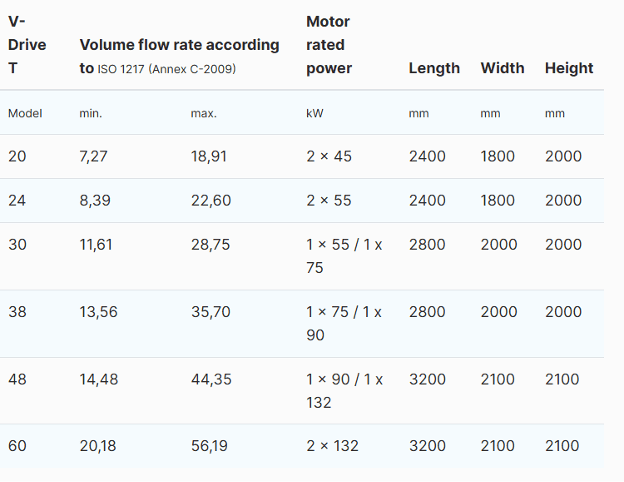Click max flow value 18,91
The height and width of the screenshot is (482, 624).
[210, 156]
